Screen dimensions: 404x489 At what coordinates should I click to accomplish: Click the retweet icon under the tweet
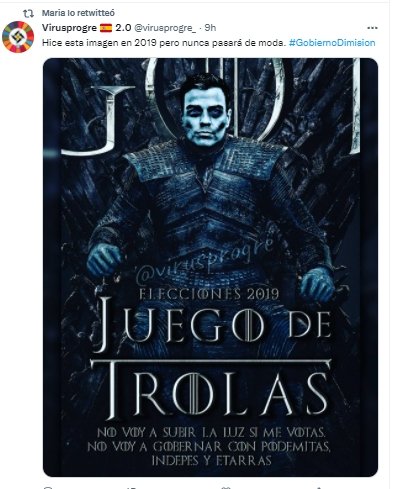pos(132,487)
